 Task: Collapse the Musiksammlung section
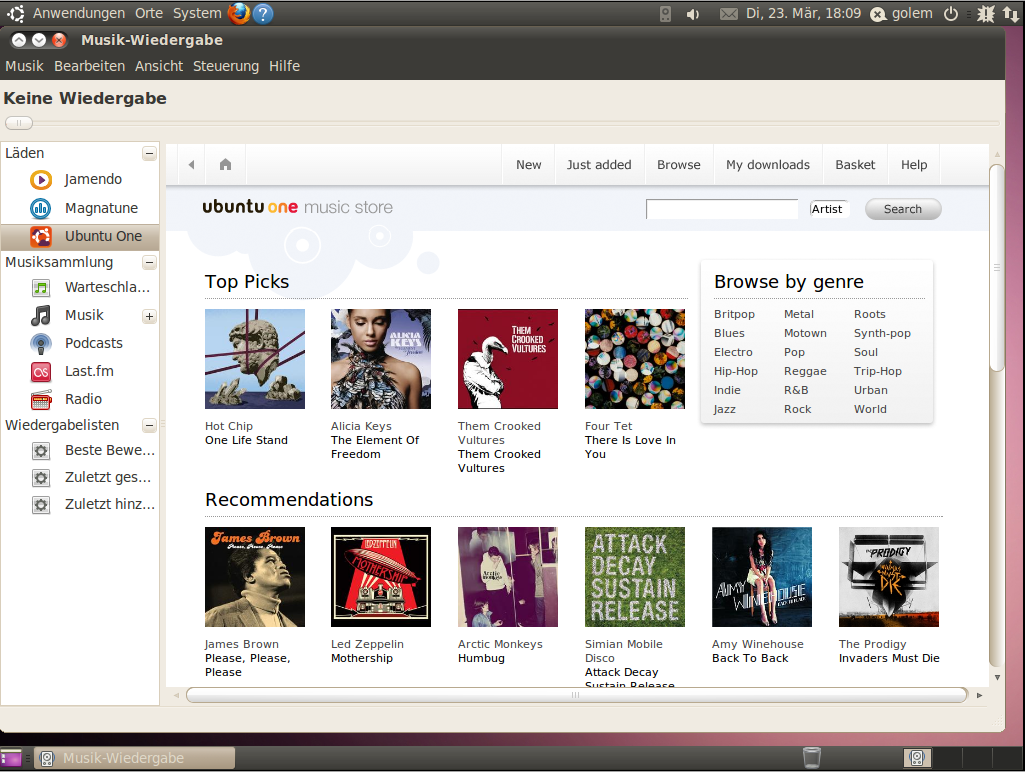click(x=149, y=261)
